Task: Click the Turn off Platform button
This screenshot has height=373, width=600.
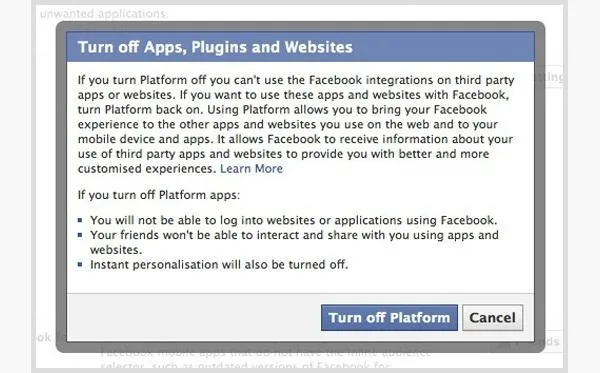Action: tap(389, 318)
